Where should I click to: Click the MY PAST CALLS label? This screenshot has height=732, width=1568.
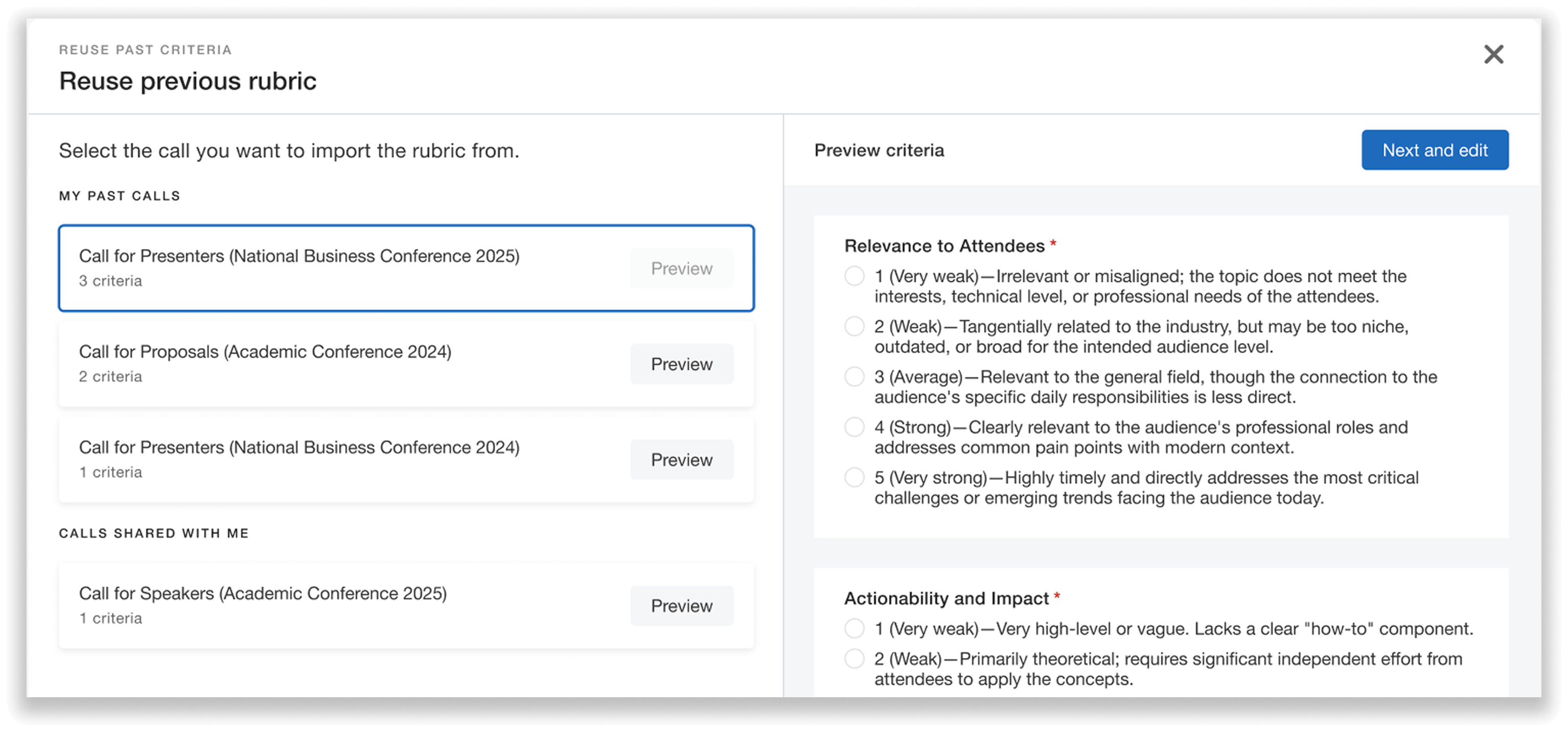[x=119, y=196]
